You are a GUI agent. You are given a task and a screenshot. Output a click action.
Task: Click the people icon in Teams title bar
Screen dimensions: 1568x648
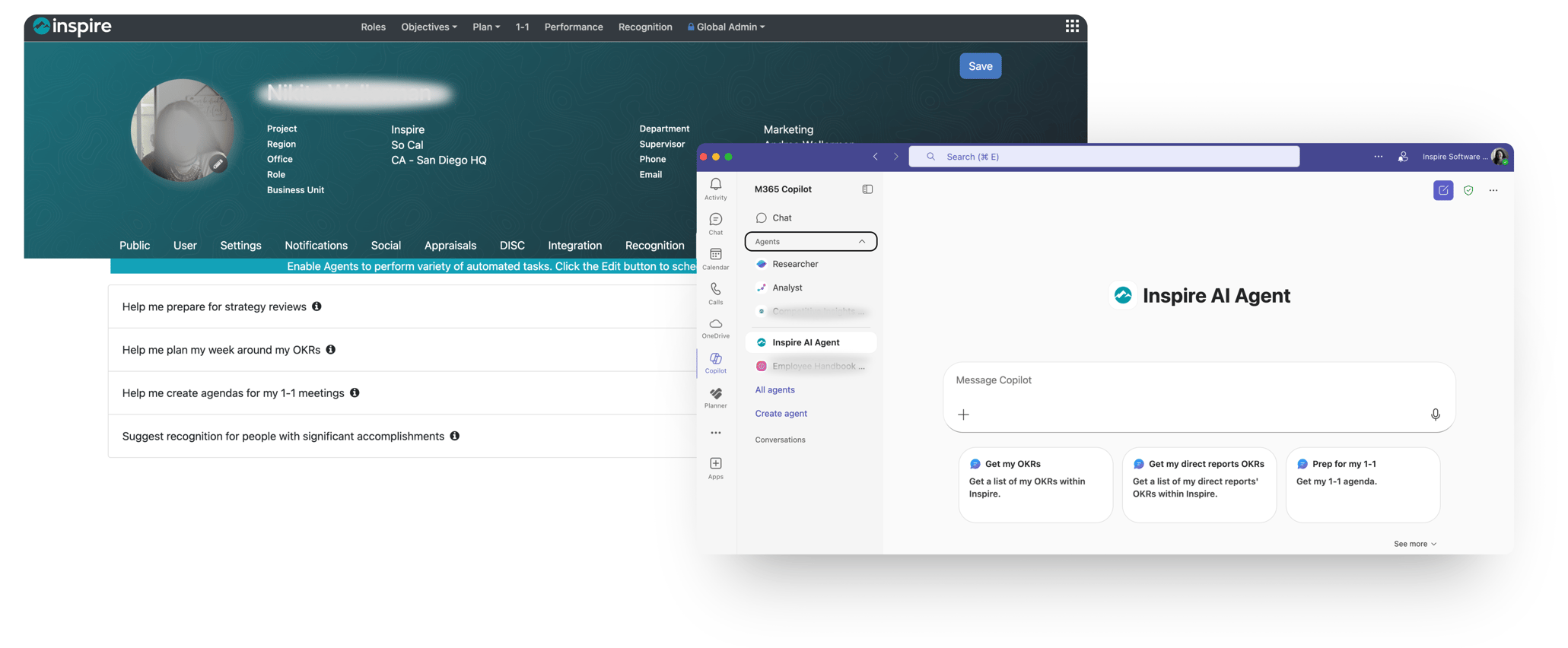coord(1403,157)
